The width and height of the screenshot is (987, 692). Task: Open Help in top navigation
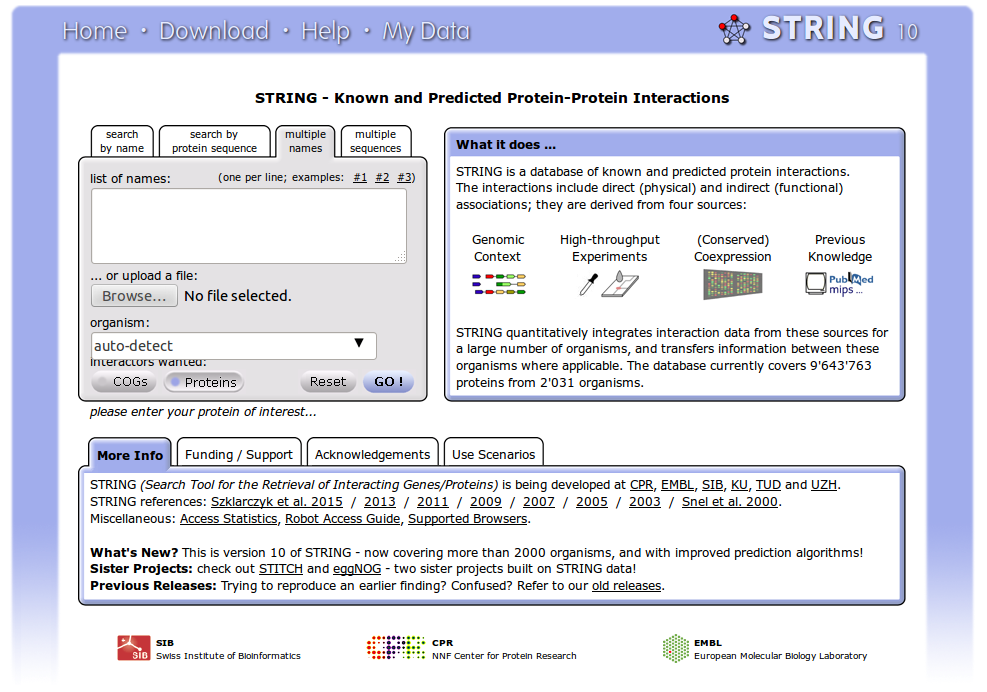click(x=325, y=31)
